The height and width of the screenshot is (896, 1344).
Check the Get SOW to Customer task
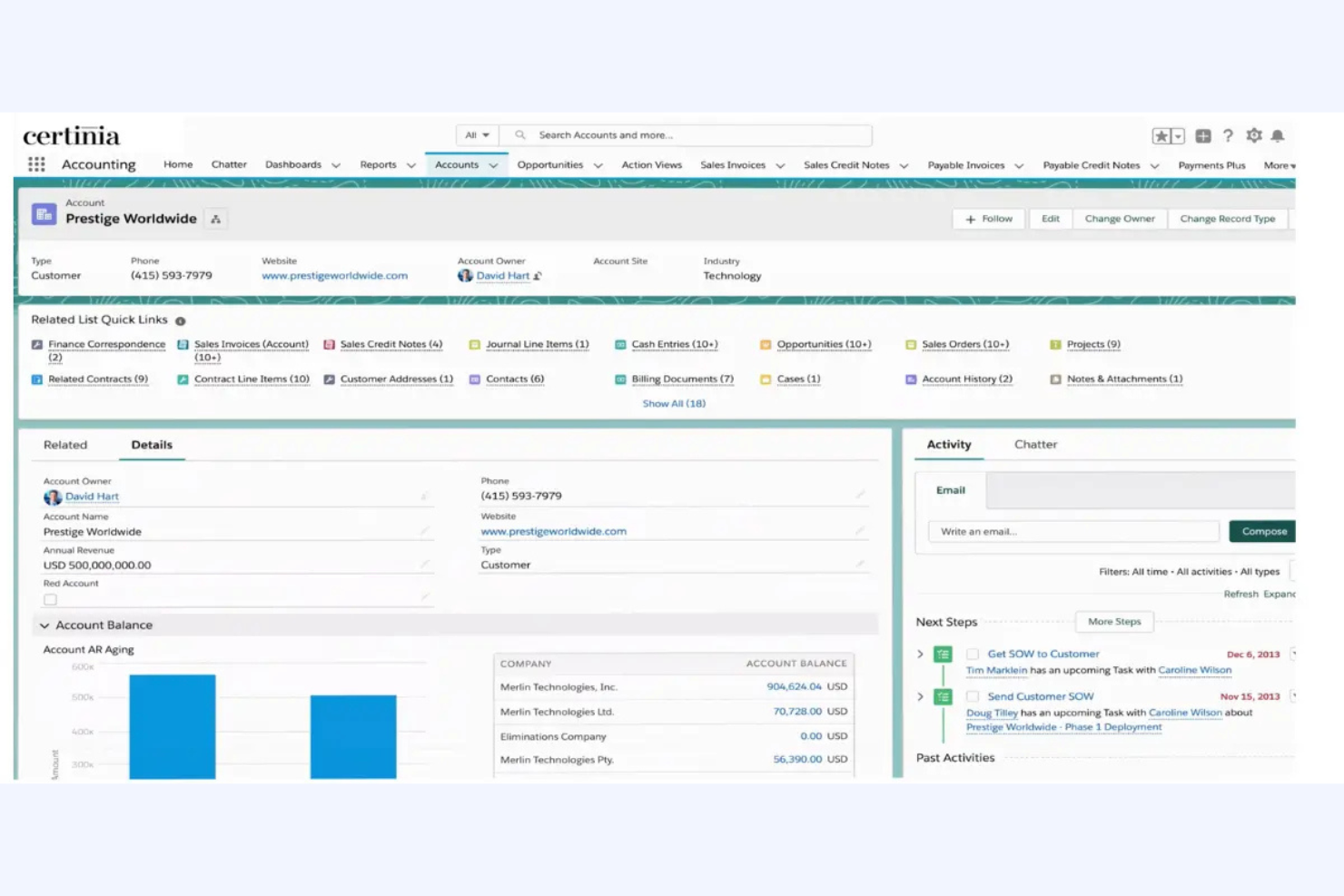(973, 654)
